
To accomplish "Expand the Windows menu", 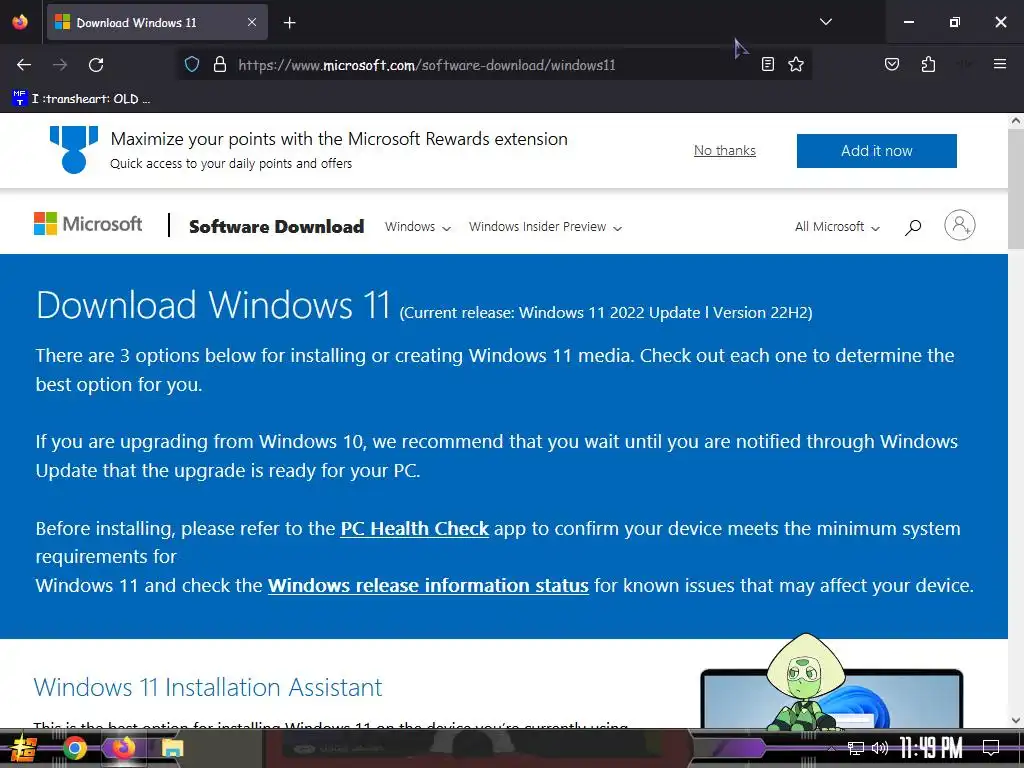I will click(417, 227).
